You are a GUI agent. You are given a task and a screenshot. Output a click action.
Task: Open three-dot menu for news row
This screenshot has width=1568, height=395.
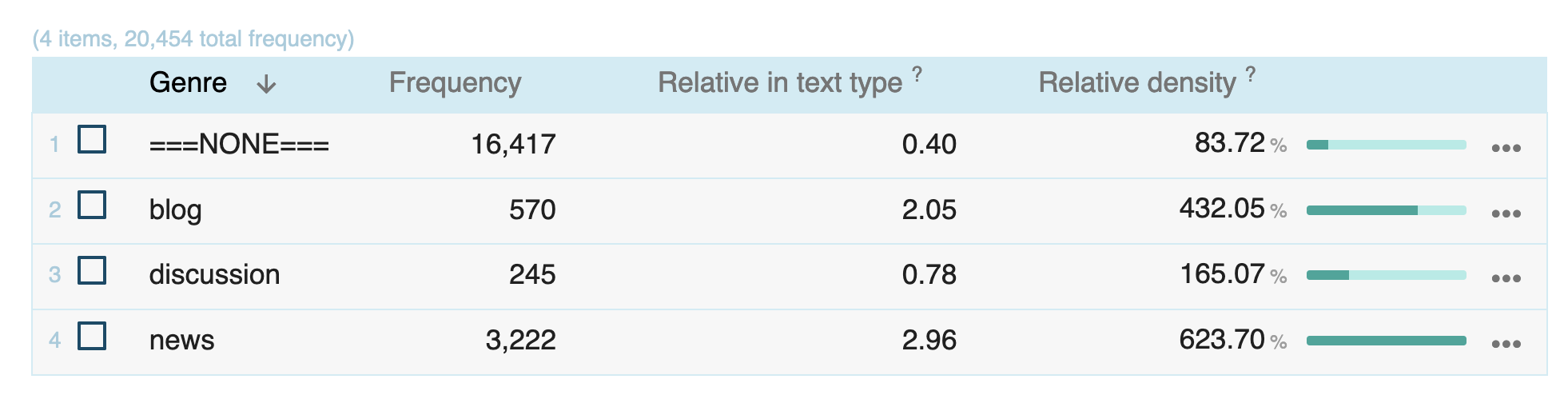1506,344
